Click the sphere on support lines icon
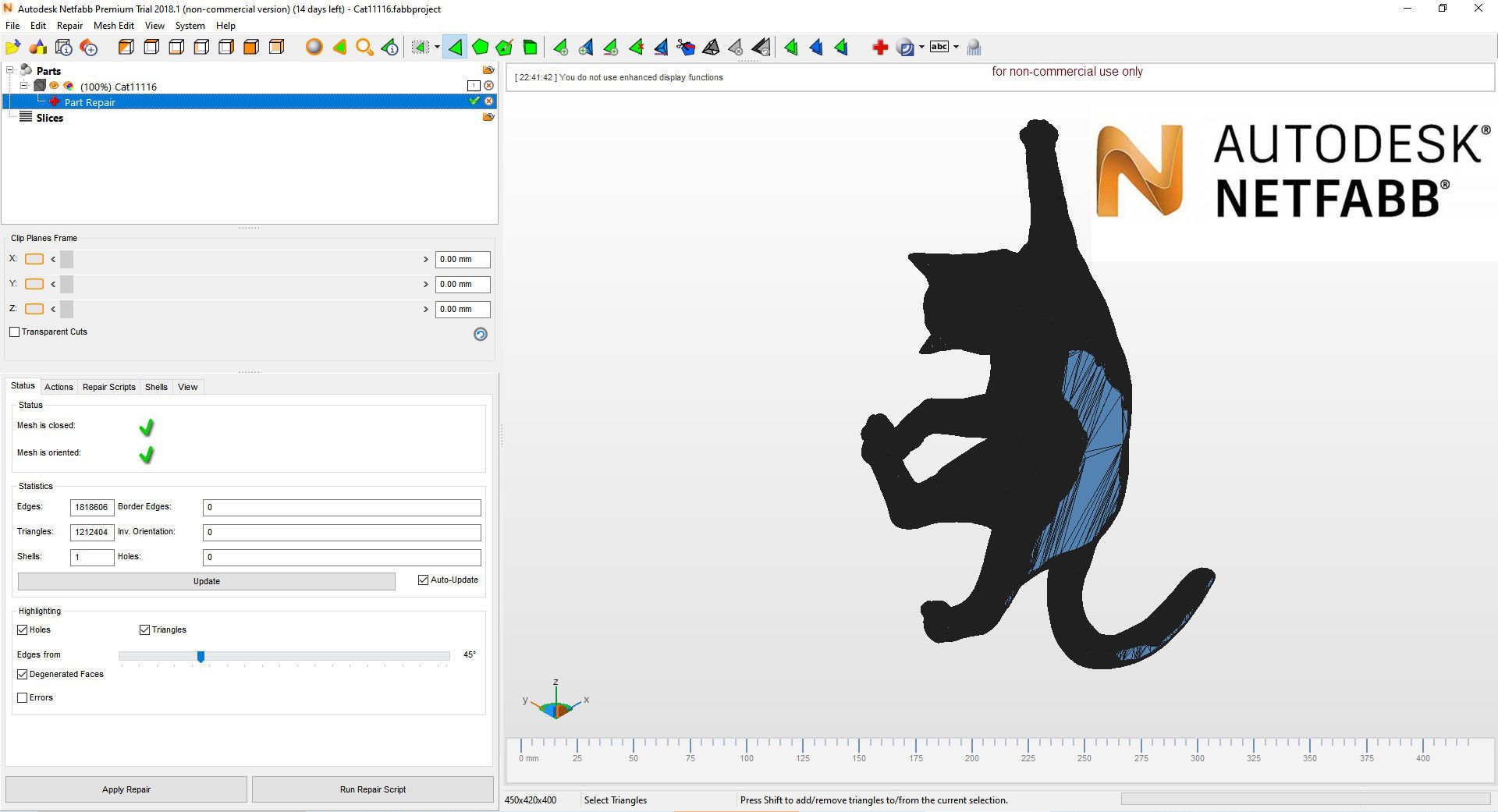 click(974, 48)
